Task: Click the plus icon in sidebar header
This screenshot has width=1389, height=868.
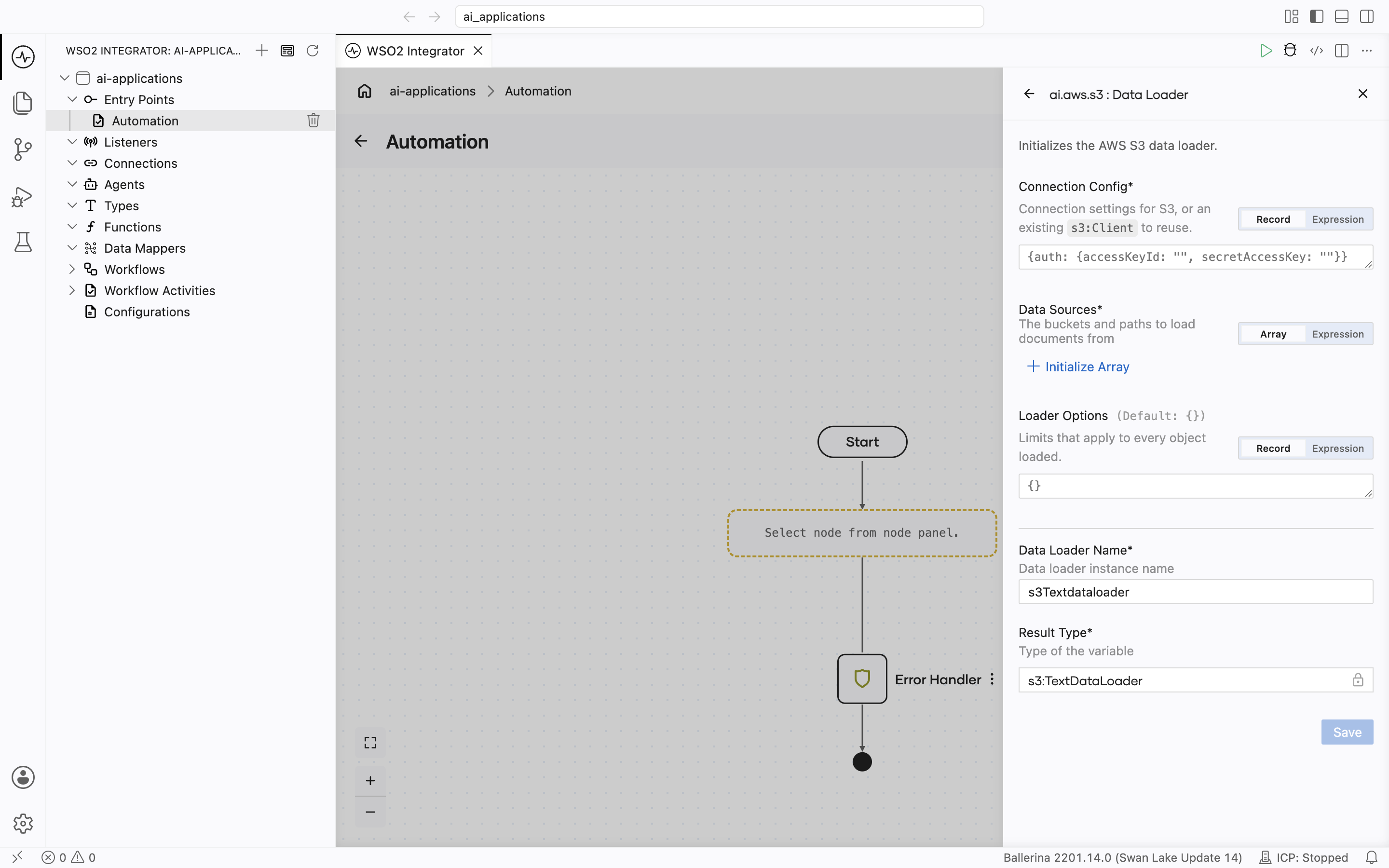Action: point(262,51)
